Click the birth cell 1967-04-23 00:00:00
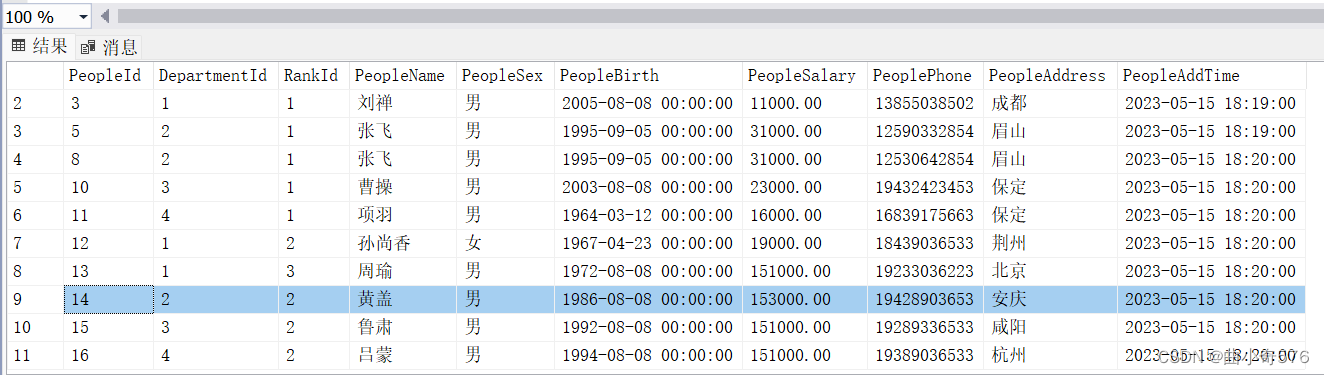Viewport: 1324px width, 375px height. [x=648, y=243]
